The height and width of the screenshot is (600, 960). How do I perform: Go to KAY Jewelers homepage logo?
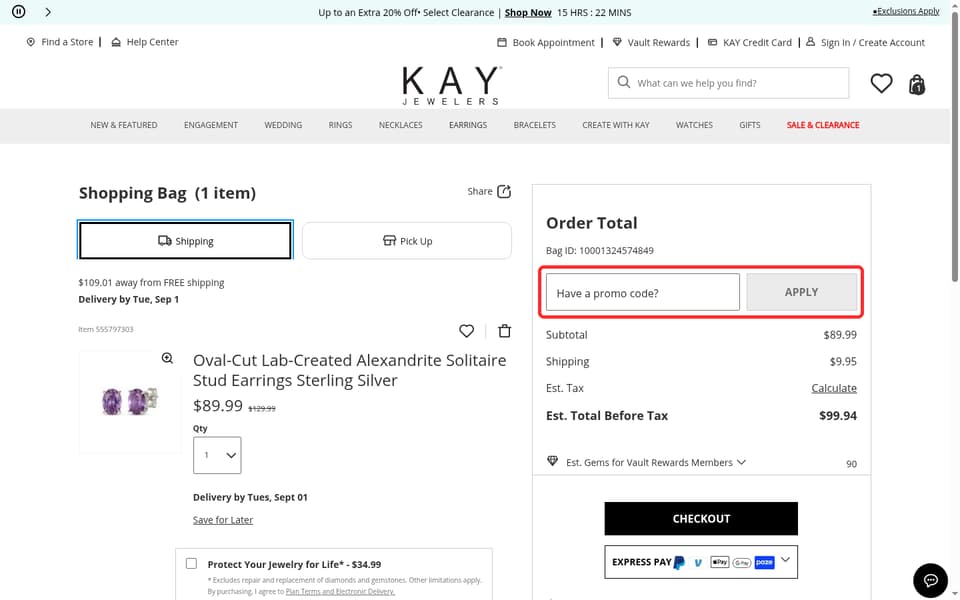[x=452, y=85]
